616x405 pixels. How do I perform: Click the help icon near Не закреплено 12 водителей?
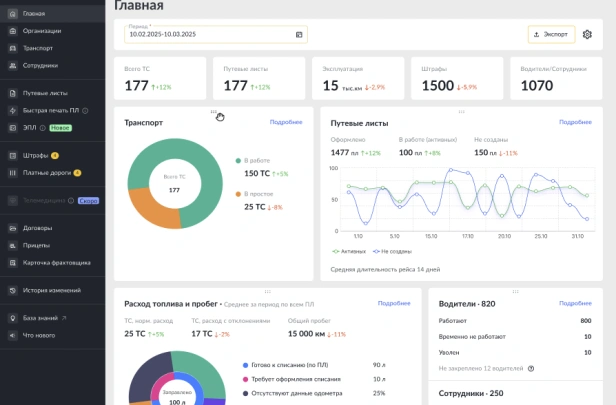pyautogui.click(x=531, y=368)
